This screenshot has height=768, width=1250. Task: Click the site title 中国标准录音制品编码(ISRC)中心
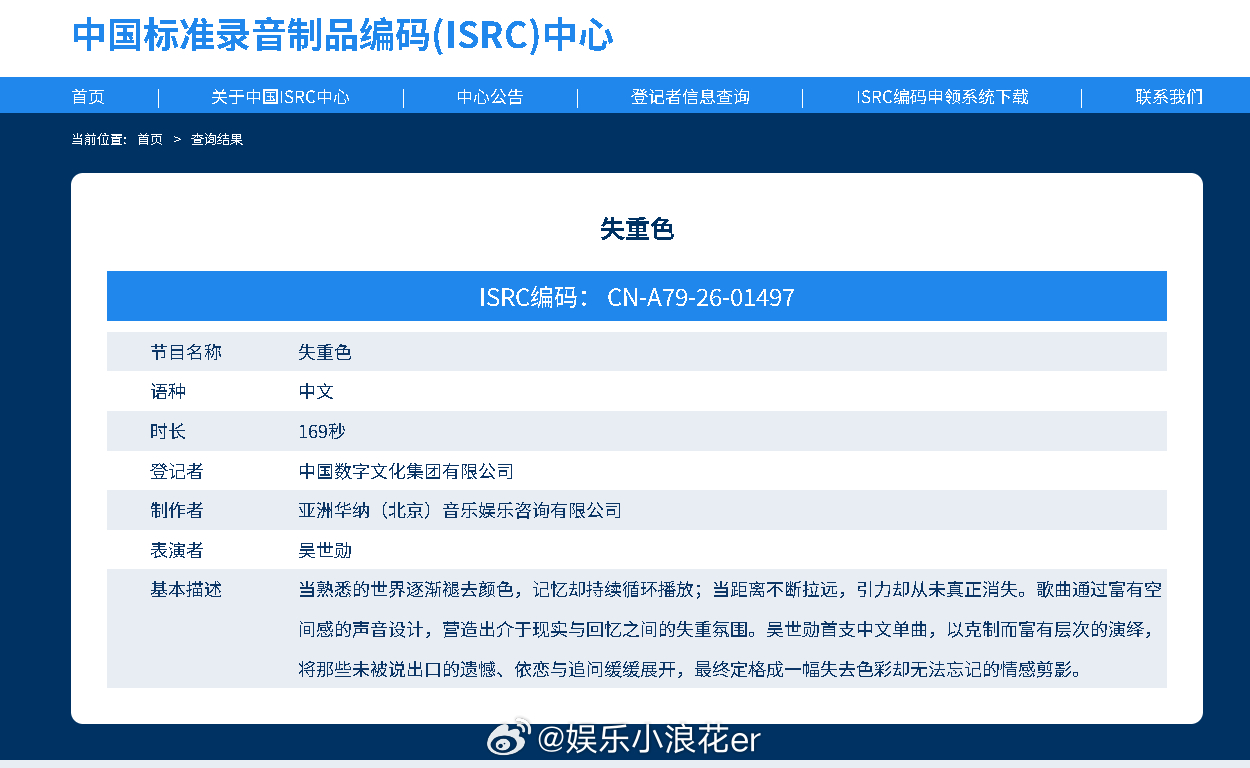pos(342,35)
